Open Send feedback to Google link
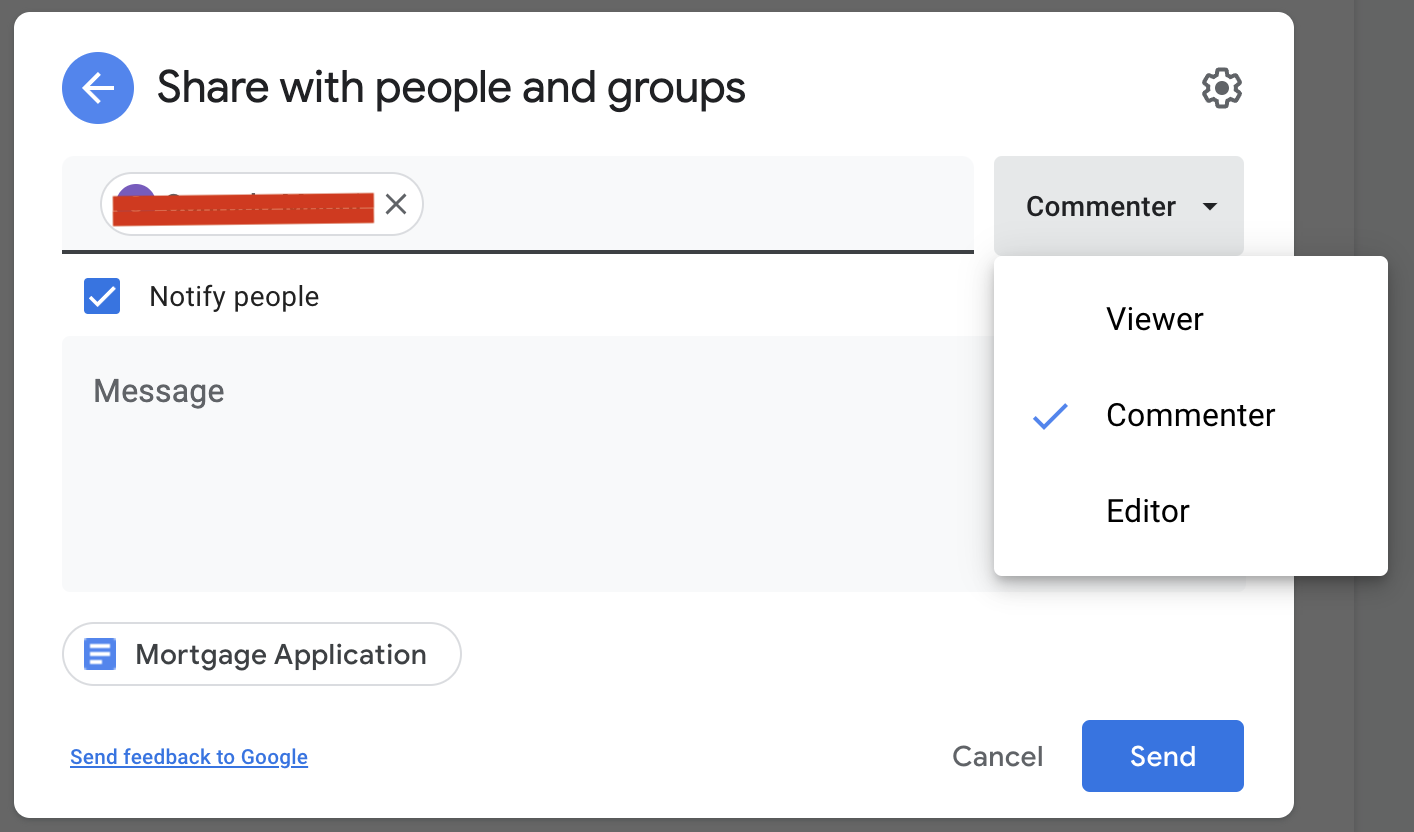Screen dimensions: 1414x832 click(189, 757)
